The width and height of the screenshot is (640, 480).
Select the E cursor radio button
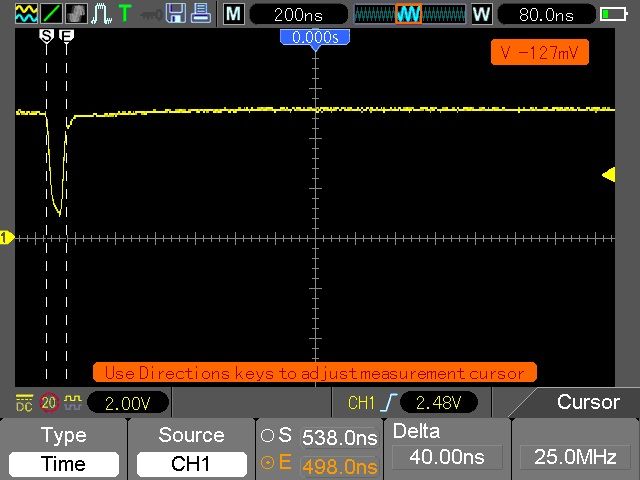[267, 463]
